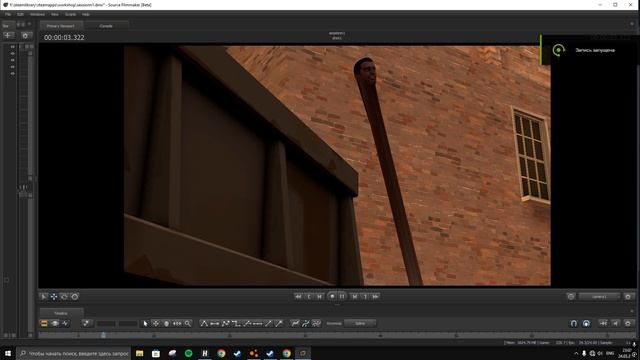This screenshot has height=360, width=640.
Task: Show hidden system tray icons
Action: tap(576, 353)
